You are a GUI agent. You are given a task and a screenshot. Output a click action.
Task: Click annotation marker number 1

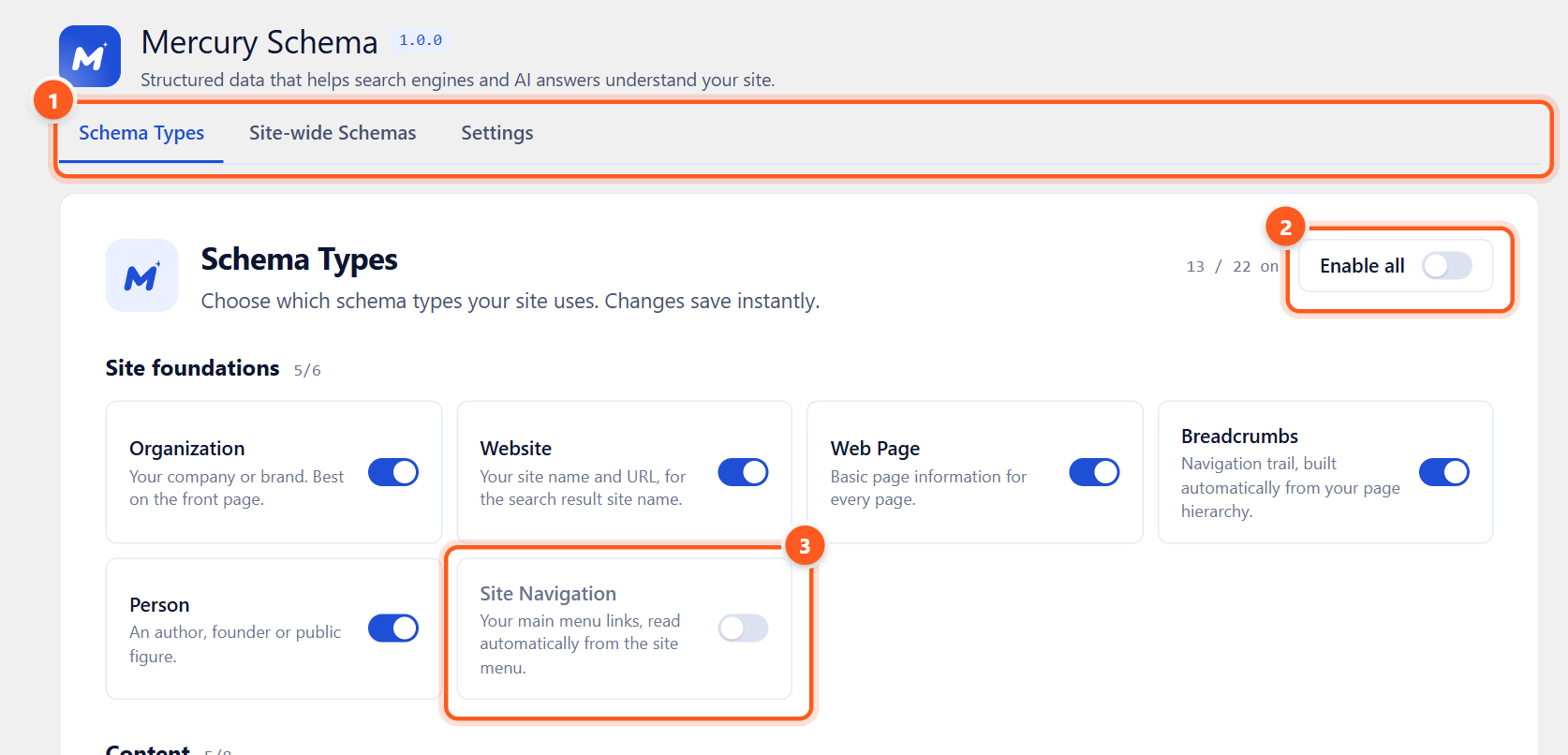pyautogui.click(x=53, y=100)
